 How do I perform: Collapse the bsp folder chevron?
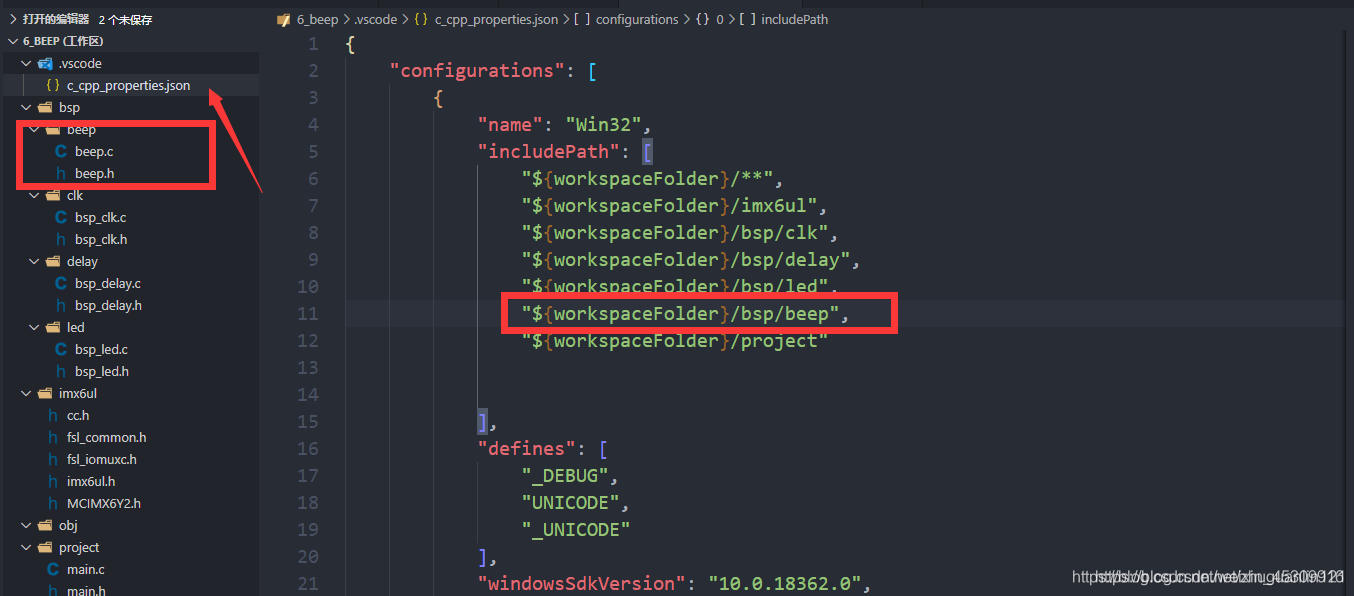(x=26, y=107)
